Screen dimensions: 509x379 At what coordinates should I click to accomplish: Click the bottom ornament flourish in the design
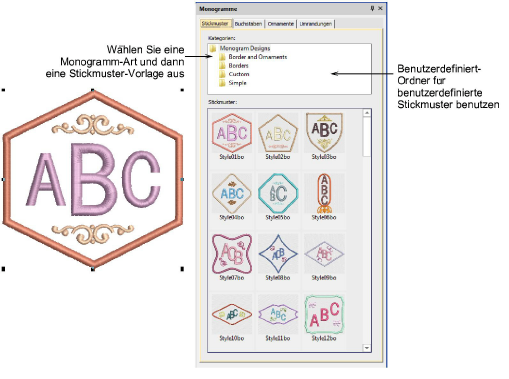click(x=93, y=233)
